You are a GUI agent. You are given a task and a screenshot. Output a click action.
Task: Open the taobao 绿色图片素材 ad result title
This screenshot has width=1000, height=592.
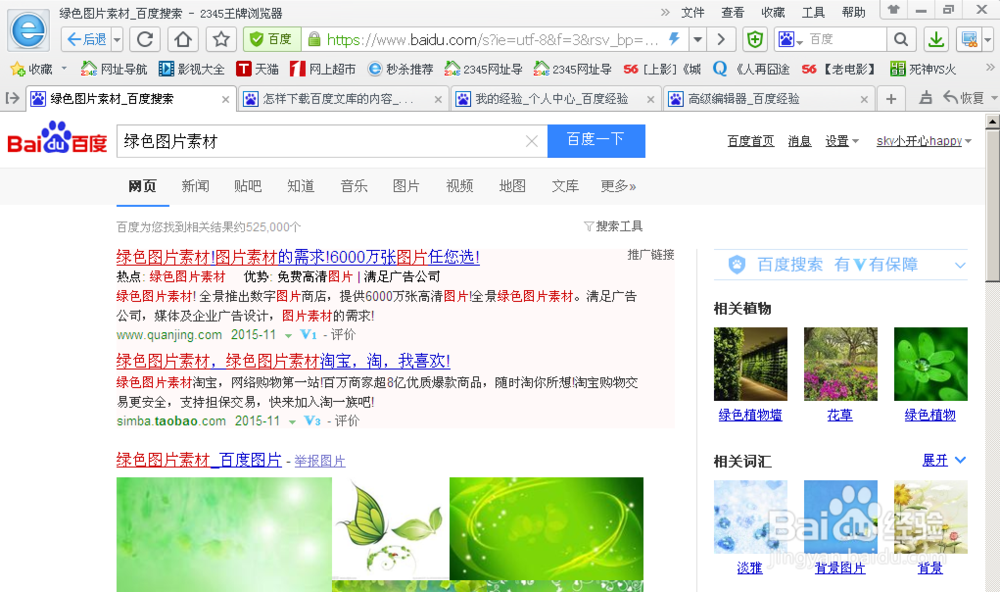click(x=283, y=361)
